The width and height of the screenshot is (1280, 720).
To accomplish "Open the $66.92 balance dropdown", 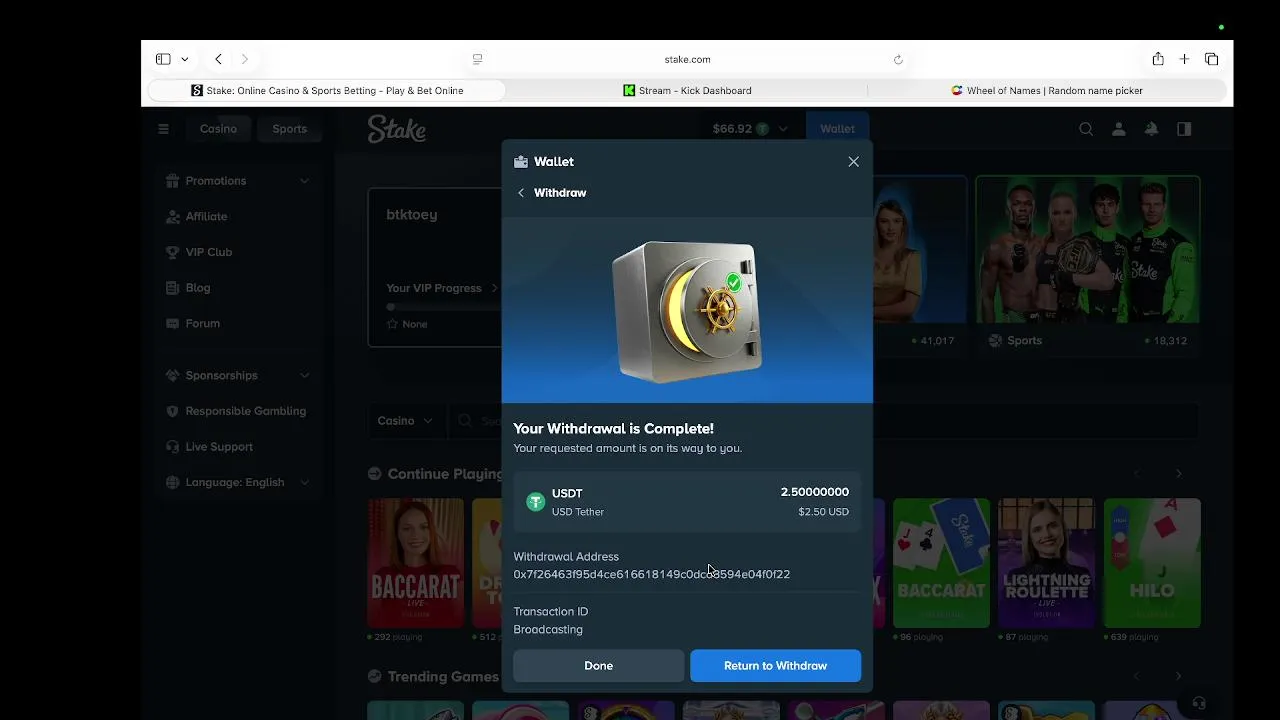I will tap(750, 128).
